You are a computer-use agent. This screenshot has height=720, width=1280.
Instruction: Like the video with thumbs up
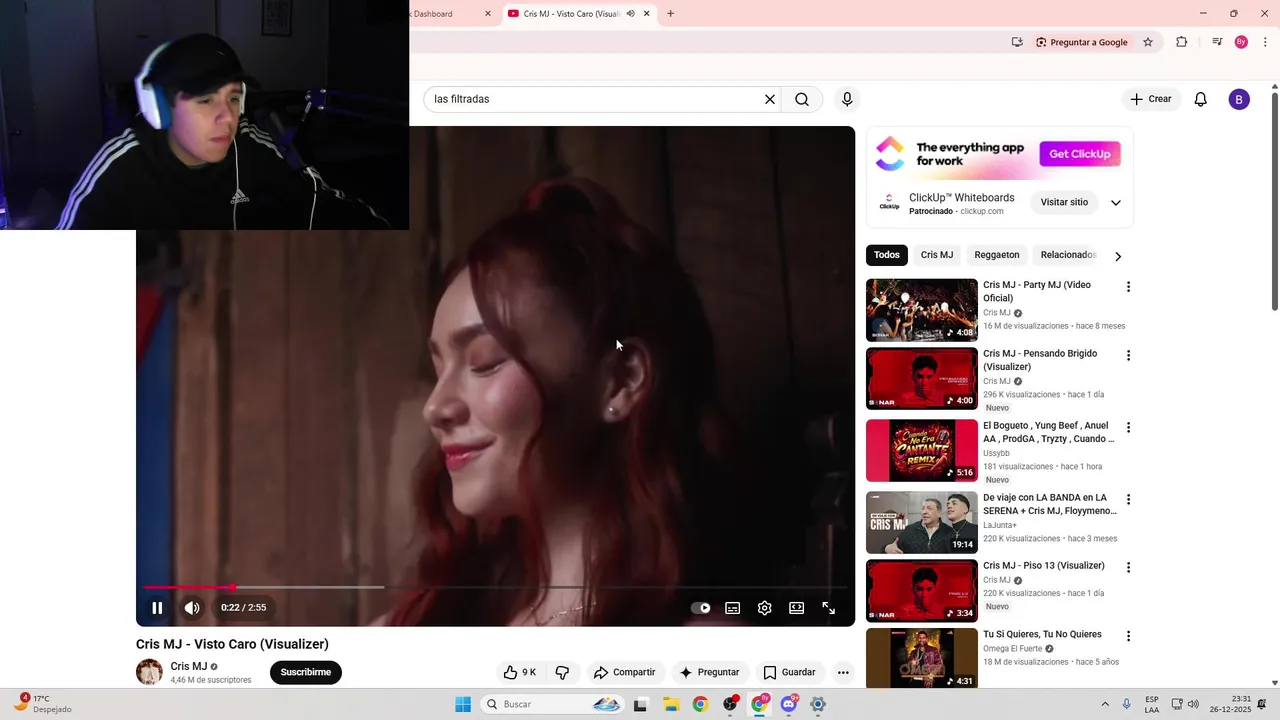tap(520, 672)
